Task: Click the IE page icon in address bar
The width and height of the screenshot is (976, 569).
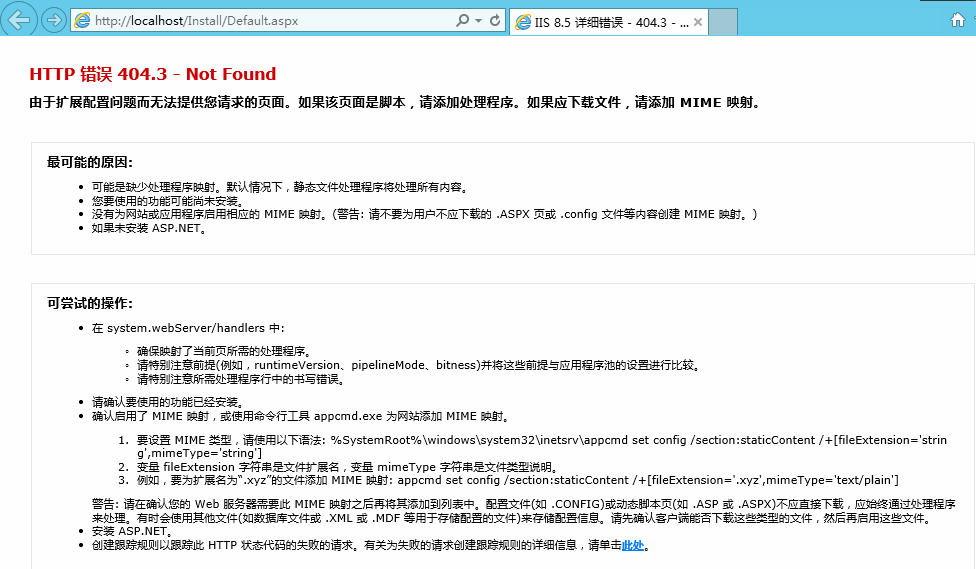Action: pos(82,20)
